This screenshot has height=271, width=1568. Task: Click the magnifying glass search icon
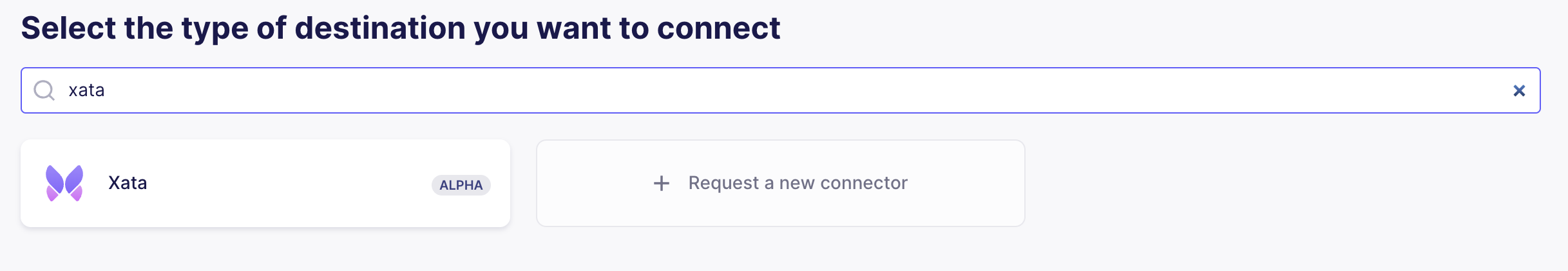coord(44,90)
